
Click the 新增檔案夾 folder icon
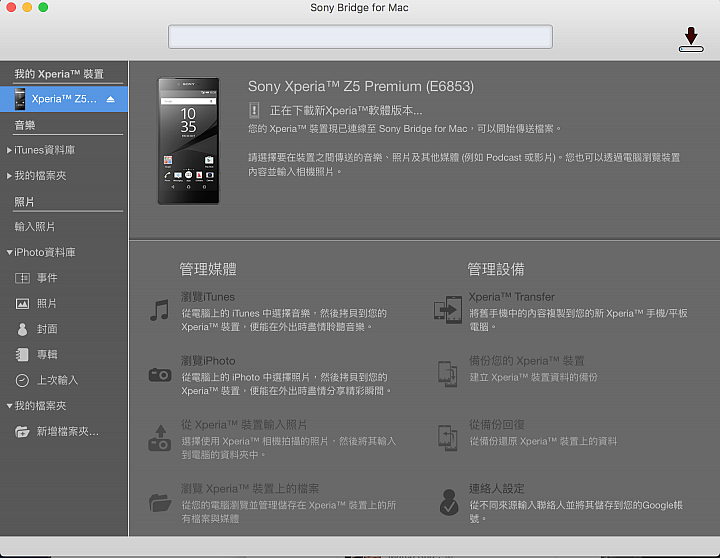[x=22, y=432]
